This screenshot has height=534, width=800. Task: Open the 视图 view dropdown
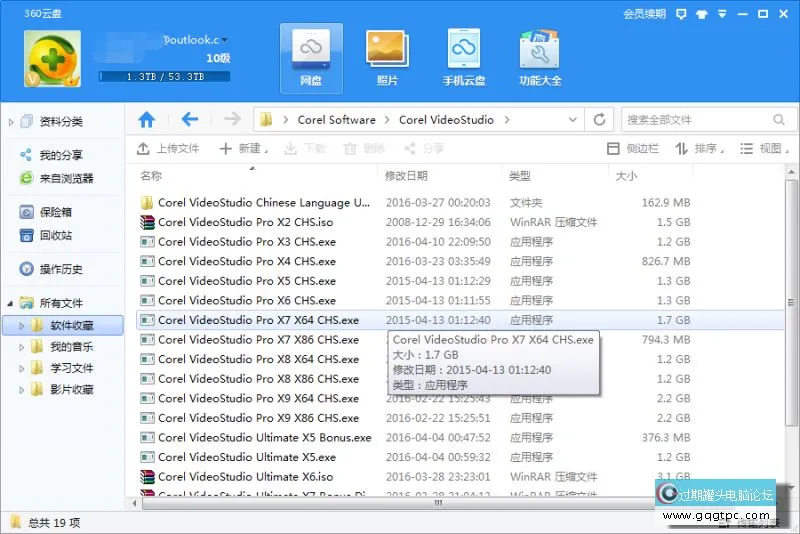click(x=764, y=148)
